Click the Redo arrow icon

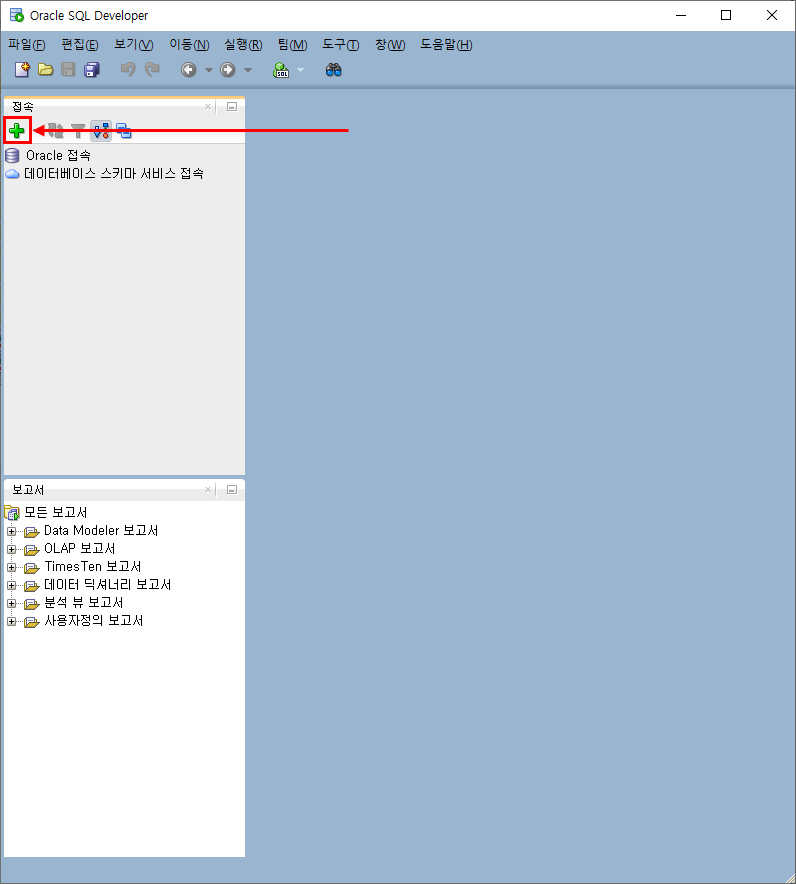152,70
